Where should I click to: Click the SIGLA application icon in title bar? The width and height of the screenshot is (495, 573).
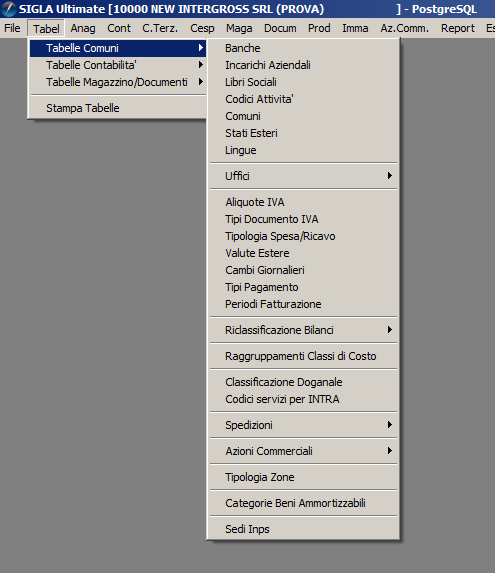(8, 9)
